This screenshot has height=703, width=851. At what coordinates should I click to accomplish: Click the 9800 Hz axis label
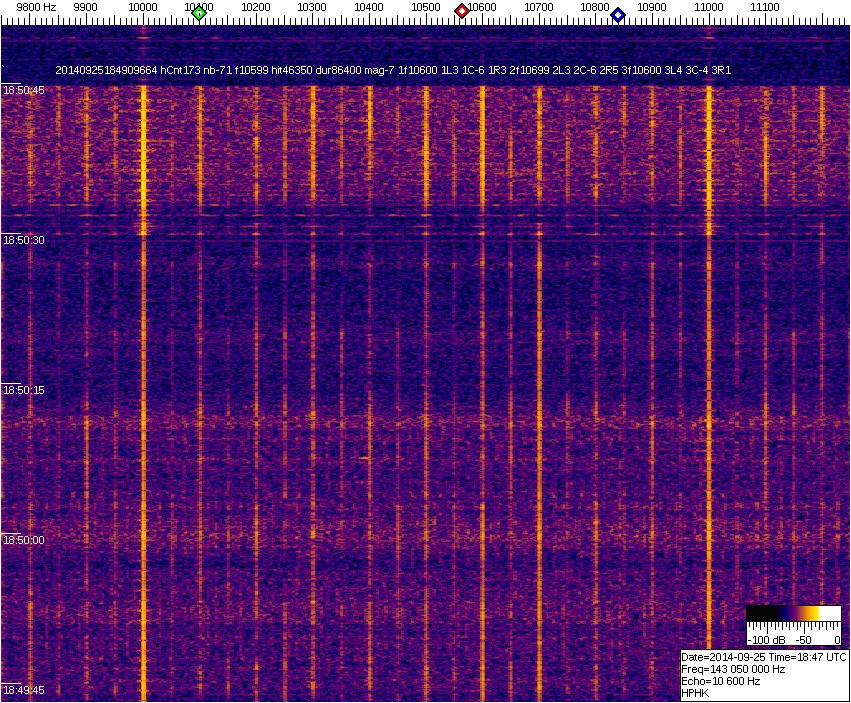click(x=36, y=7)
